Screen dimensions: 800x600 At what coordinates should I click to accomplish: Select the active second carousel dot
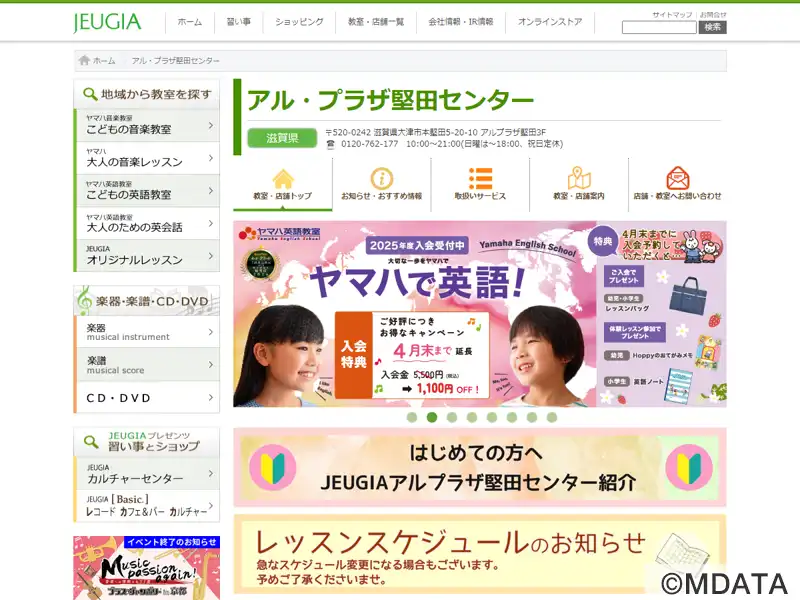[x=432, y=417]
